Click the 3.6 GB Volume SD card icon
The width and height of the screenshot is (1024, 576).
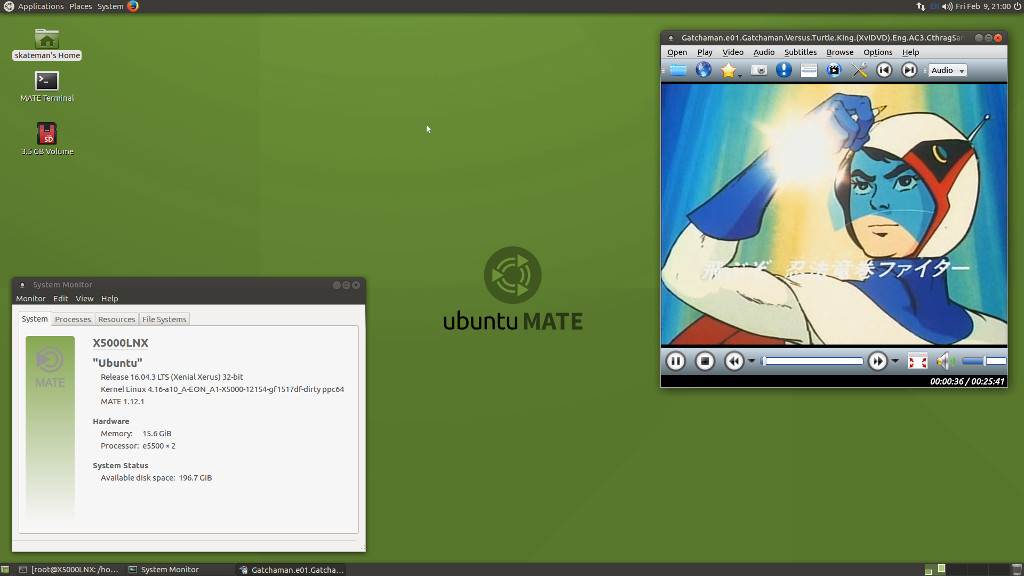[46, 139]
